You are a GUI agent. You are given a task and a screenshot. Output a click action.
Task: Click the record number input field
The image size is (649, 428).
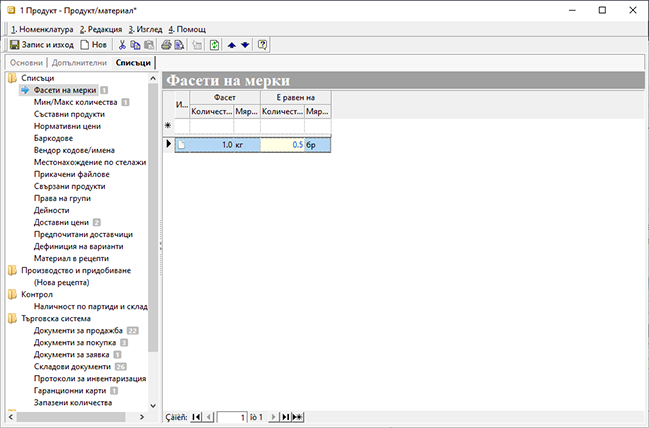[232, 417]
